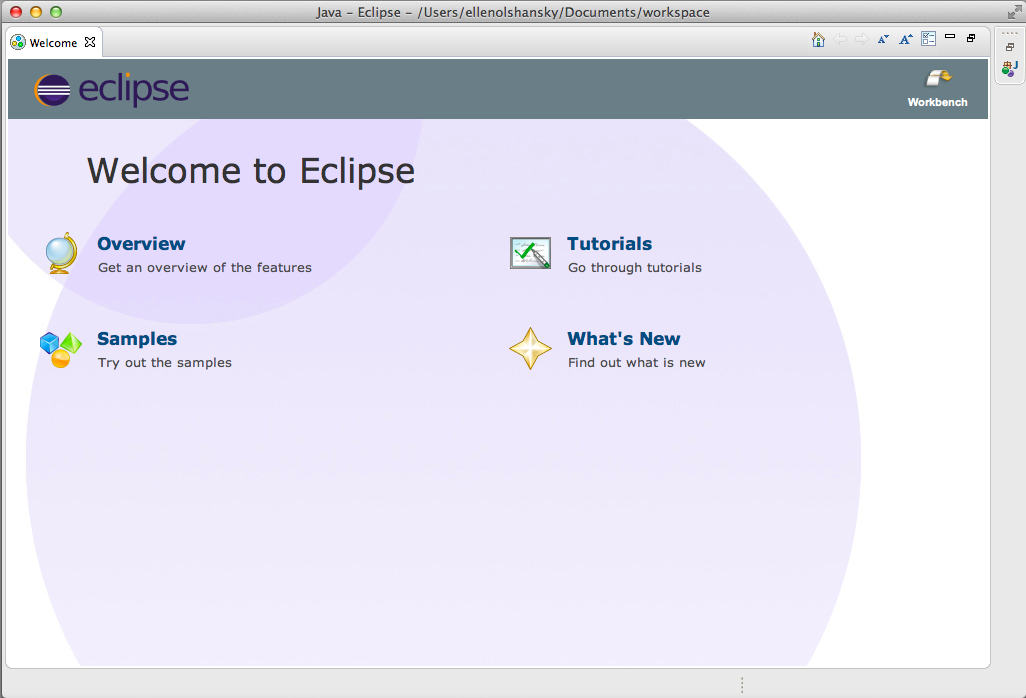Select the What's New star icon

tap(530, 348)
